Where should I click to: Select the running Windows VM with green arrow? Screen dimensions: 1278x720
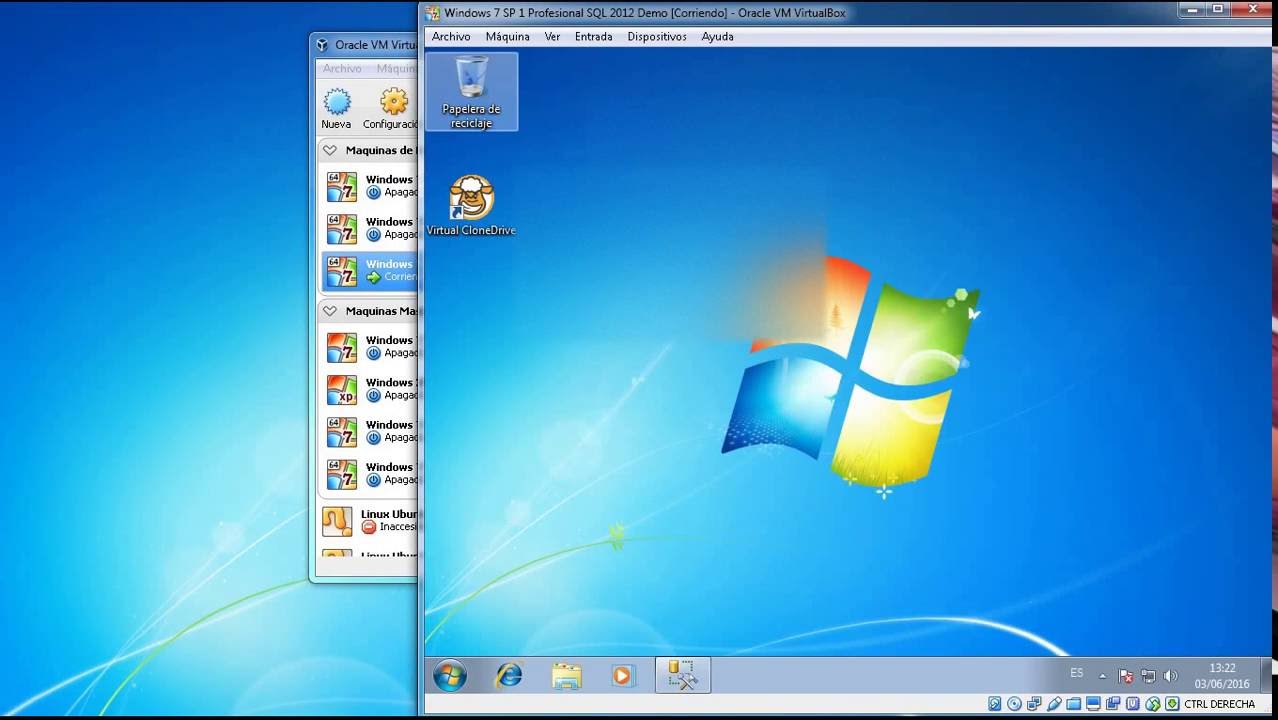(x=370, y=270)
